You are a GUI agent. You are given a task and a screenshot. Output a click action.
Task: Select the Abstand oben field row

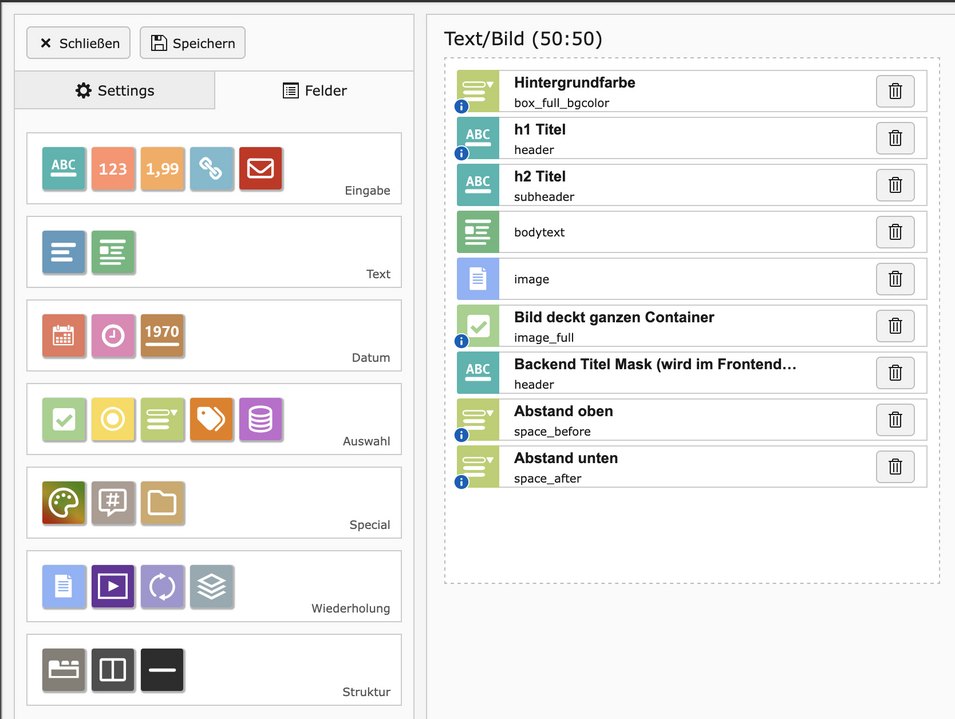point(692,419)
